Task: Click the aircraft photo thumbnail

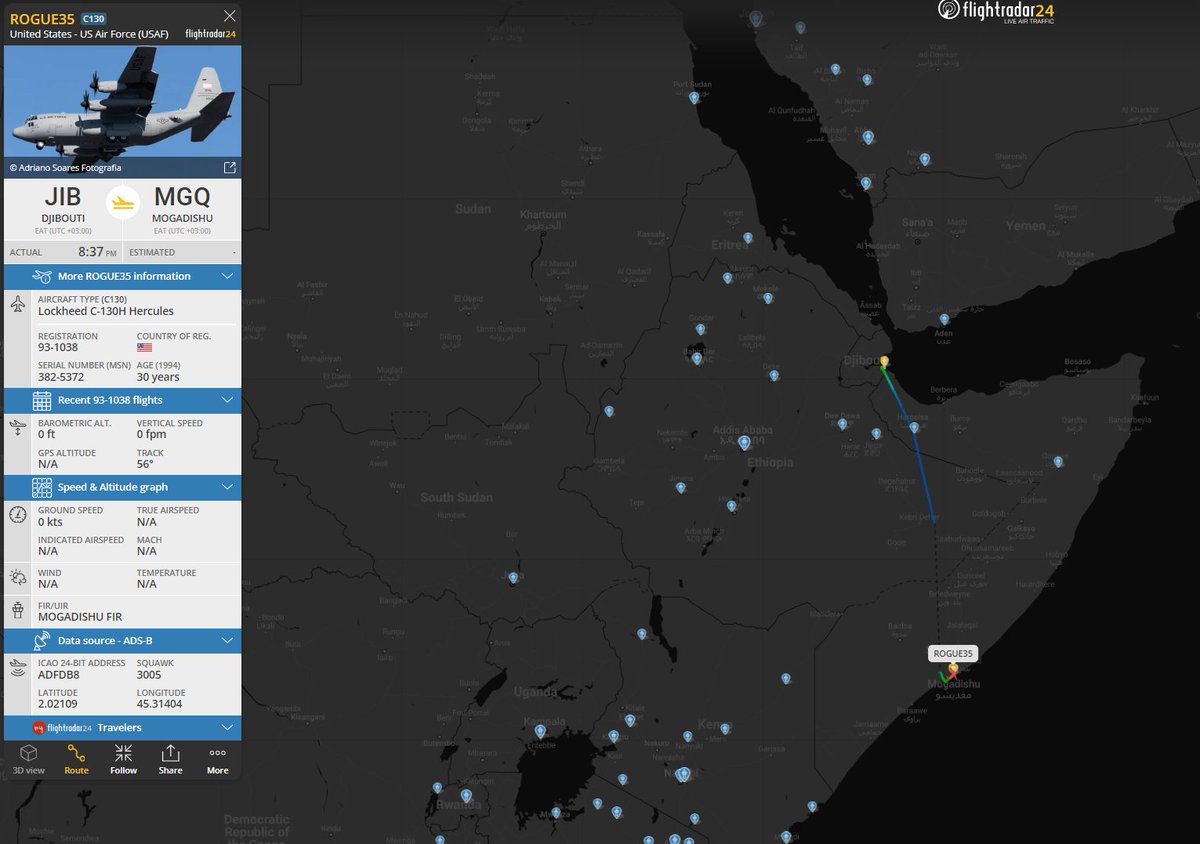Action: point(122,103)
